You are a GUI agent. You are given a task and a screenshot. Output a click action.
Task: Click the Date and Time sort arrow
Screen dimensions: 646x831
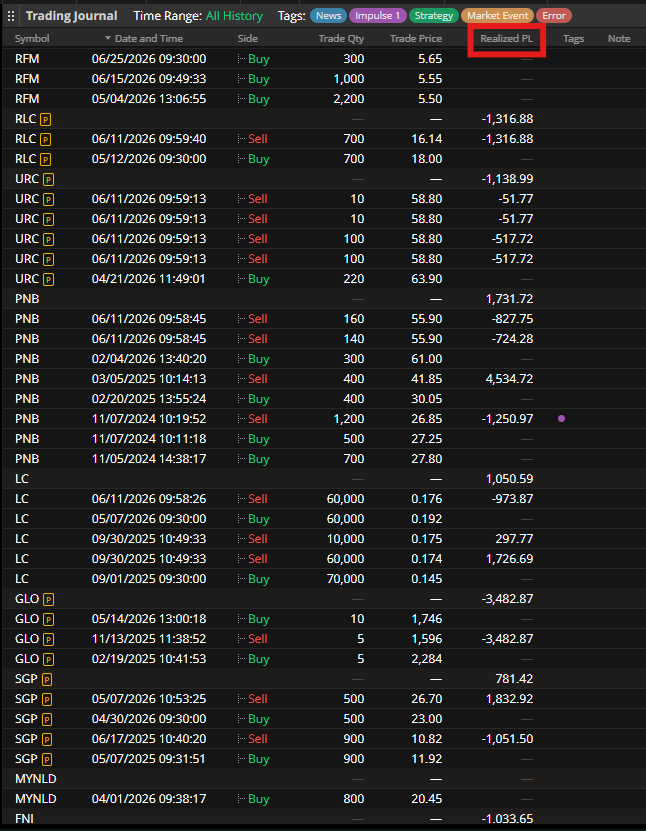pyautogui.click(x=108, y=38)
